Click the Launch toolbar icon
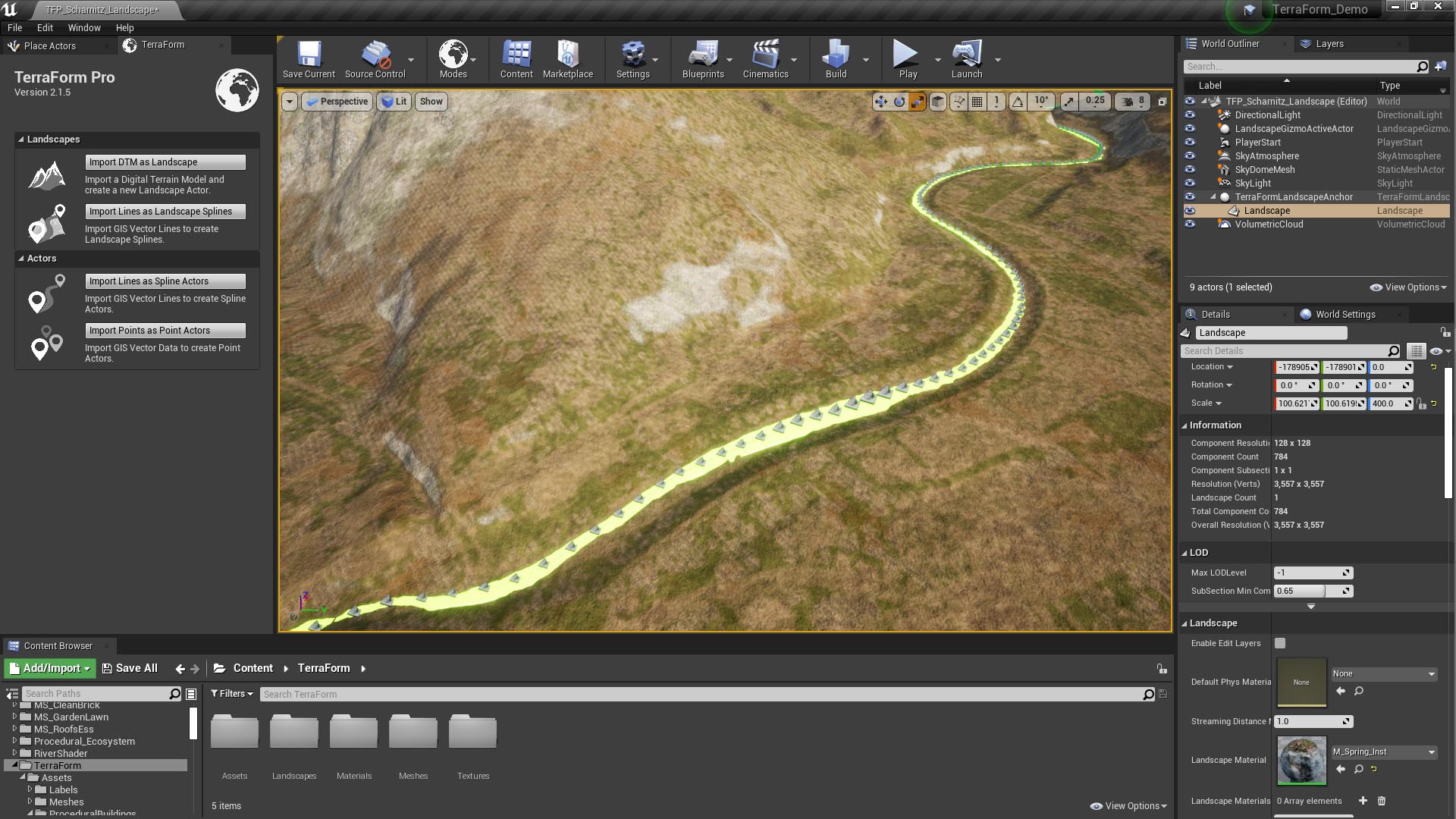The image size is (1456, 819). (x=966, y=59)
